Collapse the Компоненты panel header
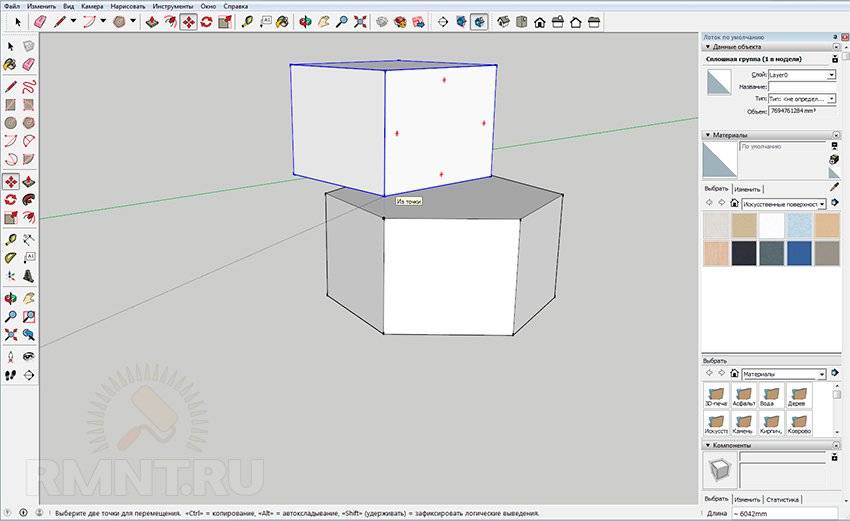This screenshot has height=521, width=850. [707, 444]
